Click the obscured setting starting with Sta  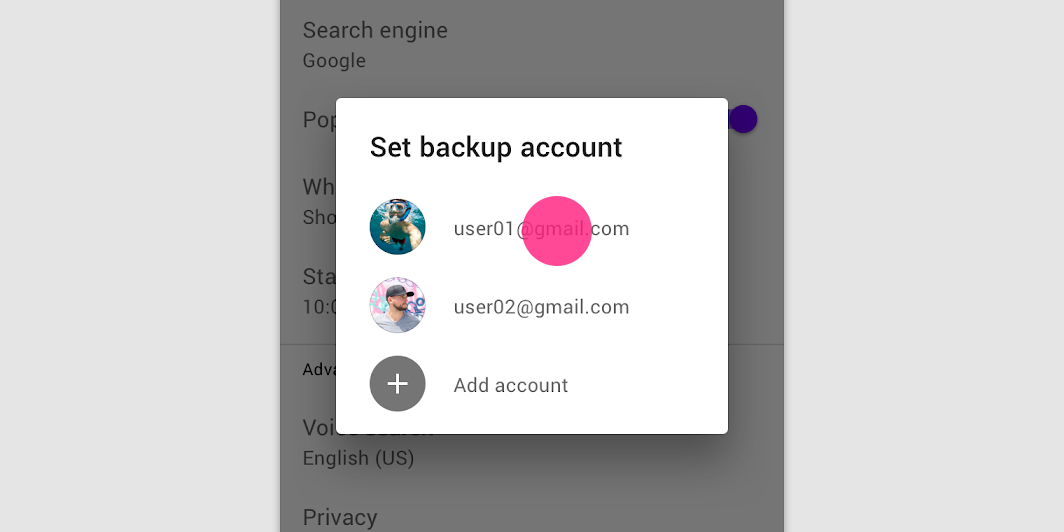319,276
